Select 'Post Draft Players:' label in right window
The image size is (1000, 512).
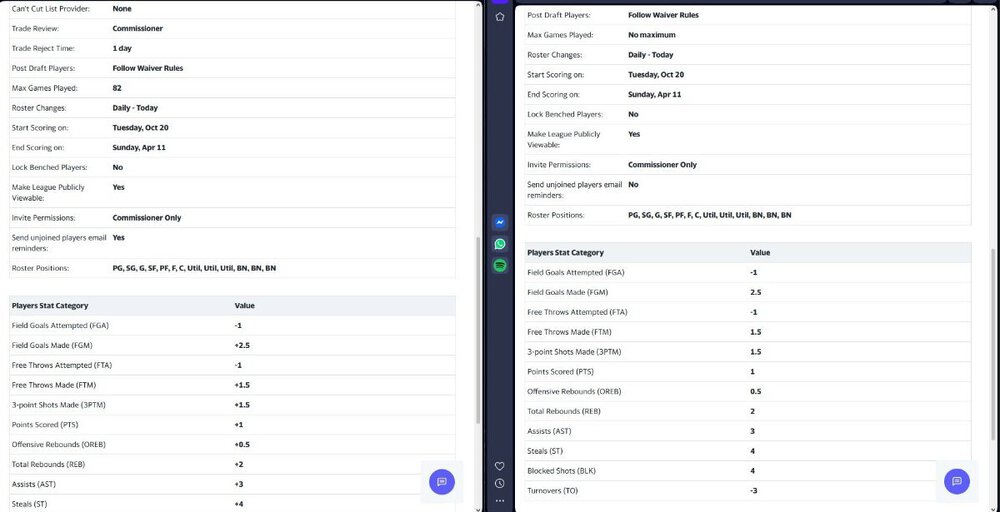(559, 15)
